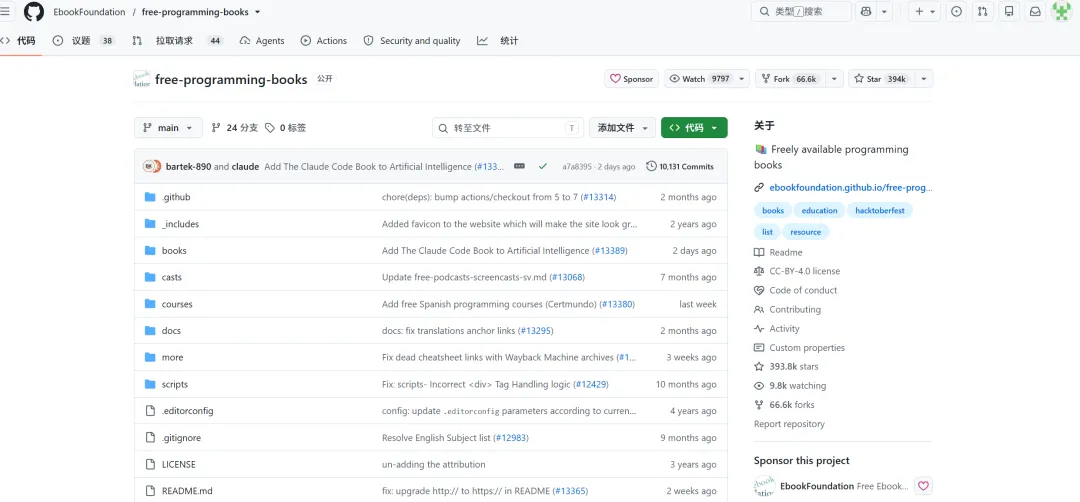Open the 10,131 Commits history

coord(680,167)
